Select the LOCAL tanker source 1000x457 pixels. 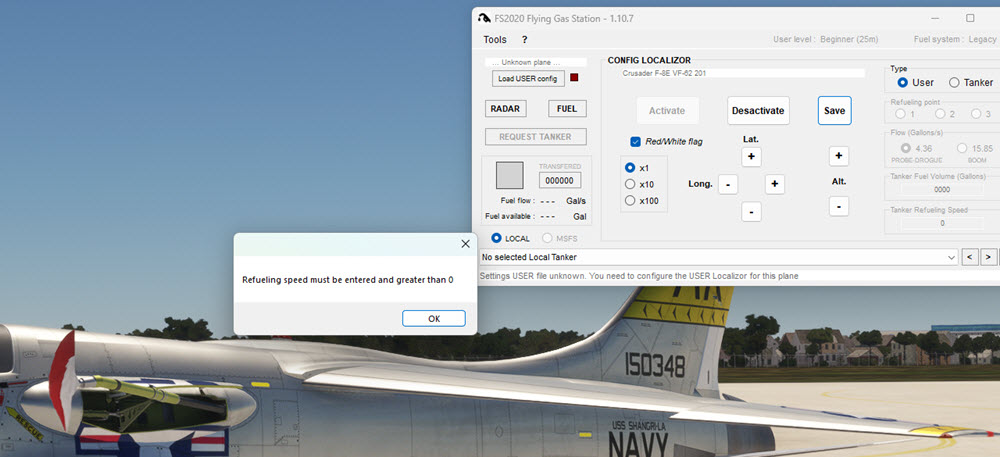(x=496, y=238)
